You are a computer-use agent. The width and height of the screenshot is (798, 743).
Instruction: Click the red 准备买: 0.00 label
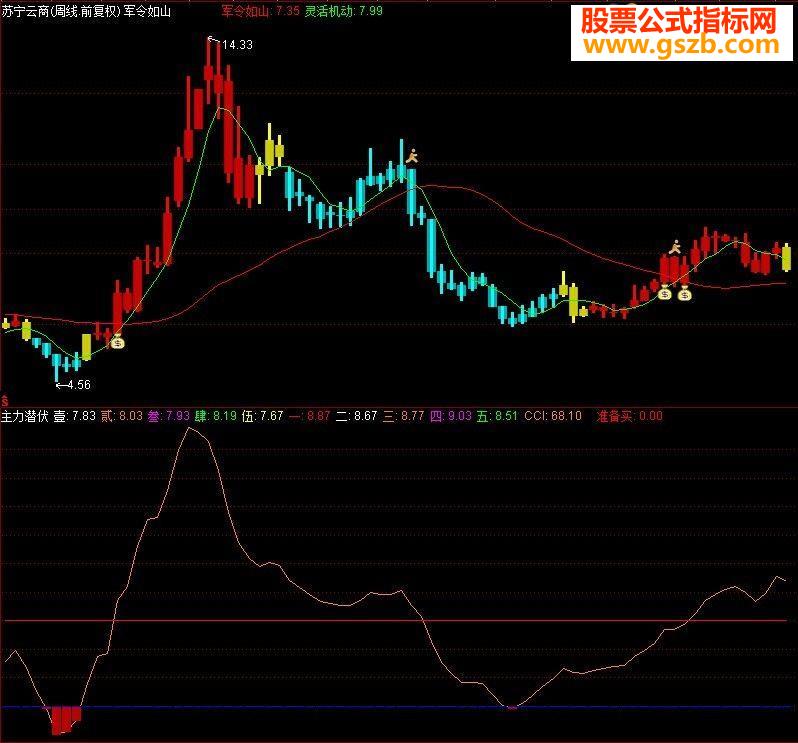[x=630, y=416]
